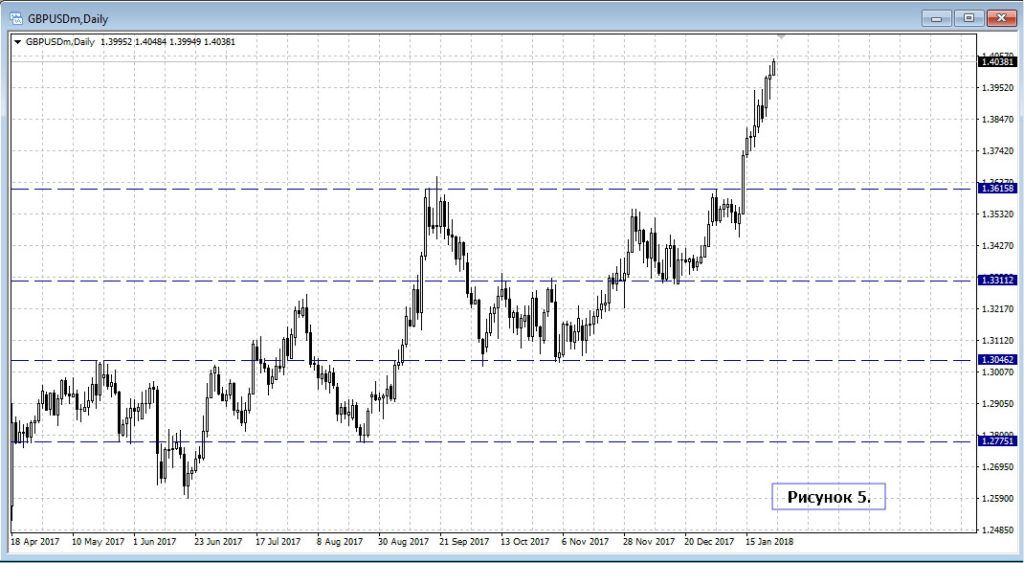The image size is (1024, 563).
Task: Click the 1.36158 price tag on scale
Action: click(998, 189)
